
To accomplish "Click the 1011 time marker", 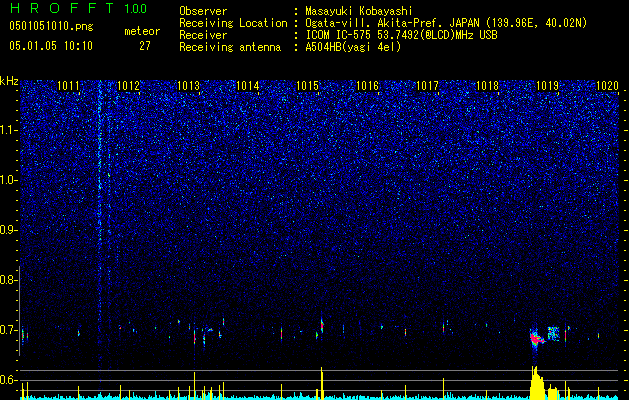I will tap(69, 85).
